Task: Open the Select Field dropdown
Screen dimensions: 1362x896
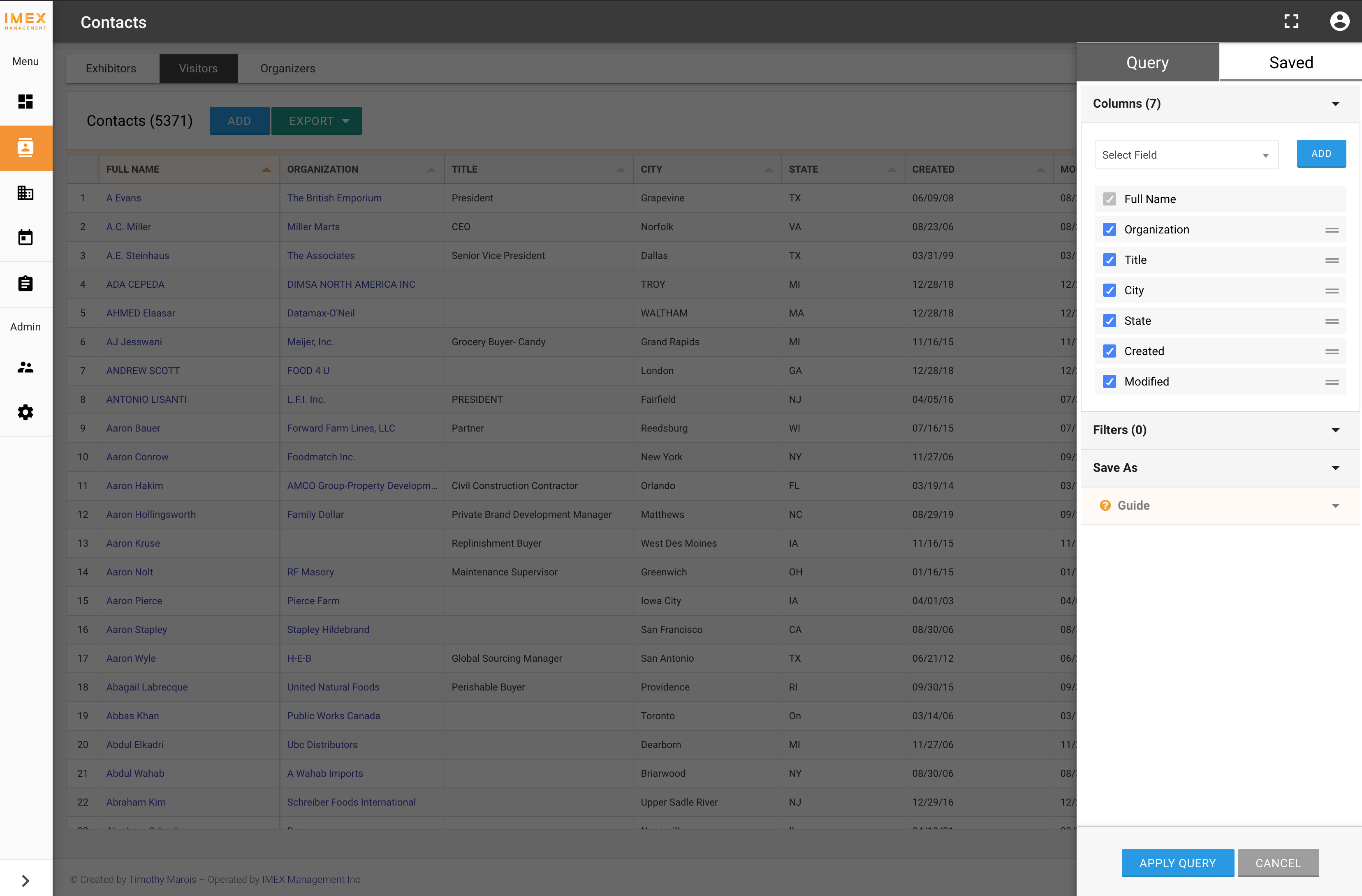Action: point(1186,155)
